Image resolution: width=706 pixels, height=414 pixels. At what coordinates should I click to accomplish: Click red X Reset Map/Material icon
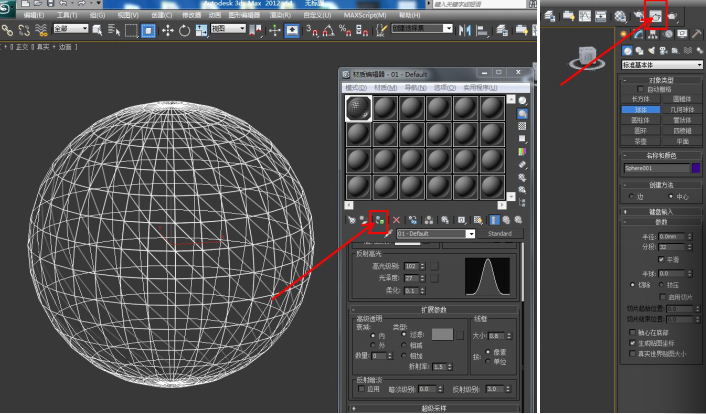coord(396,220)
